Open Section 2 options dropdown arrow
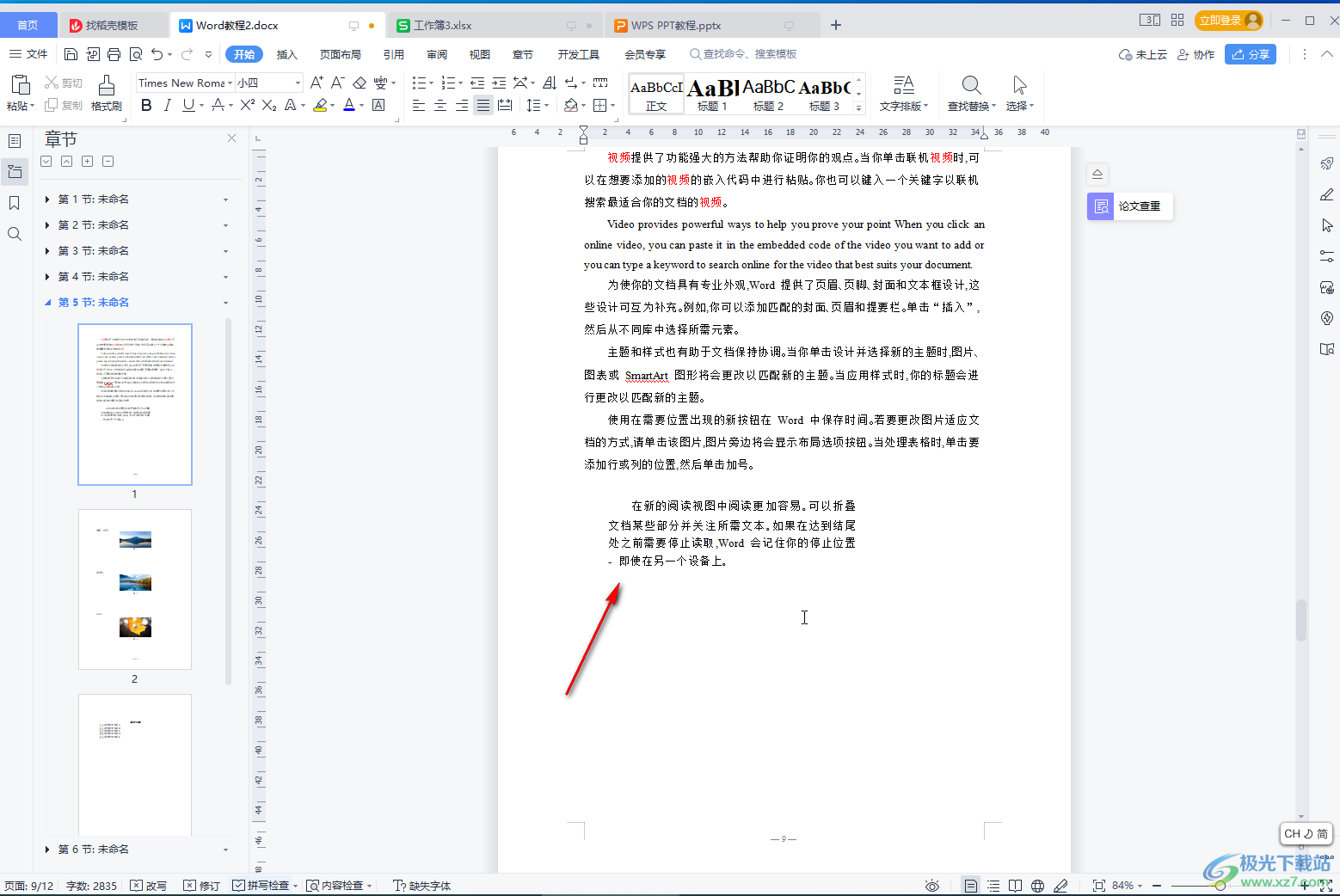Screen dimensions: 1340x896 226,225
